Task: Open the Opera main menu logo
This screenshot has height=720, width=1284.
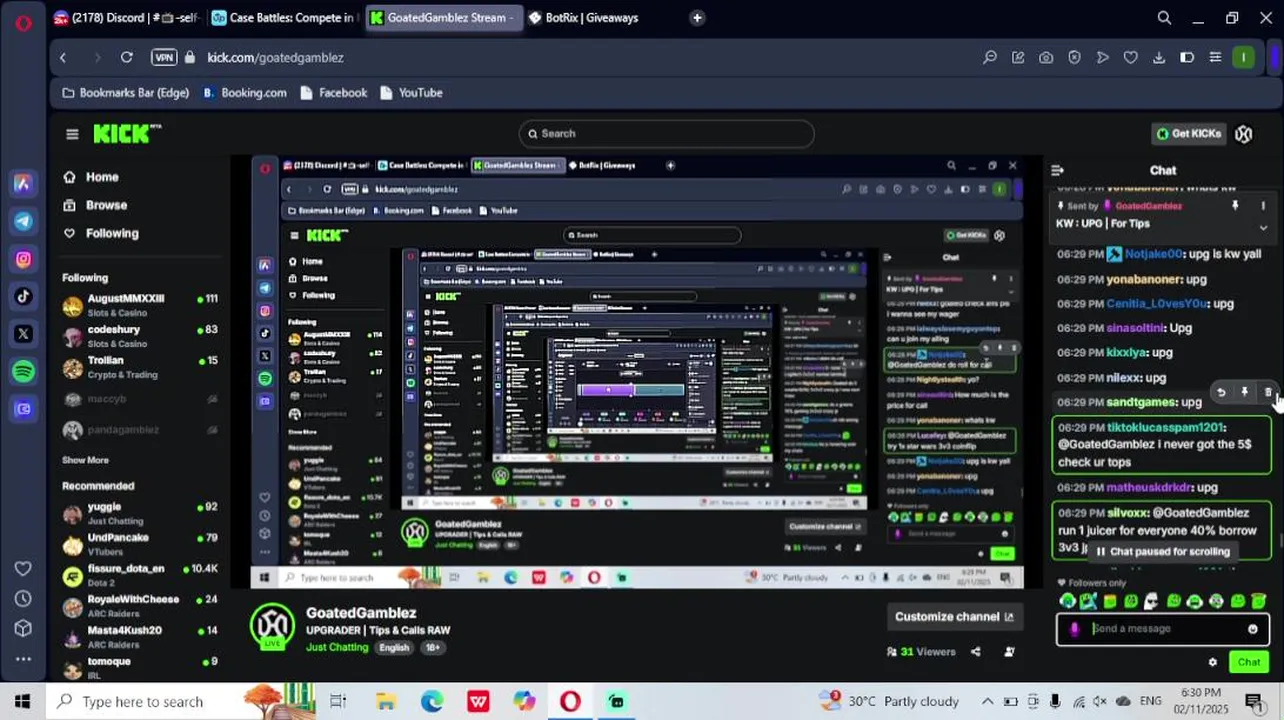Action: [x=23, y=21]
